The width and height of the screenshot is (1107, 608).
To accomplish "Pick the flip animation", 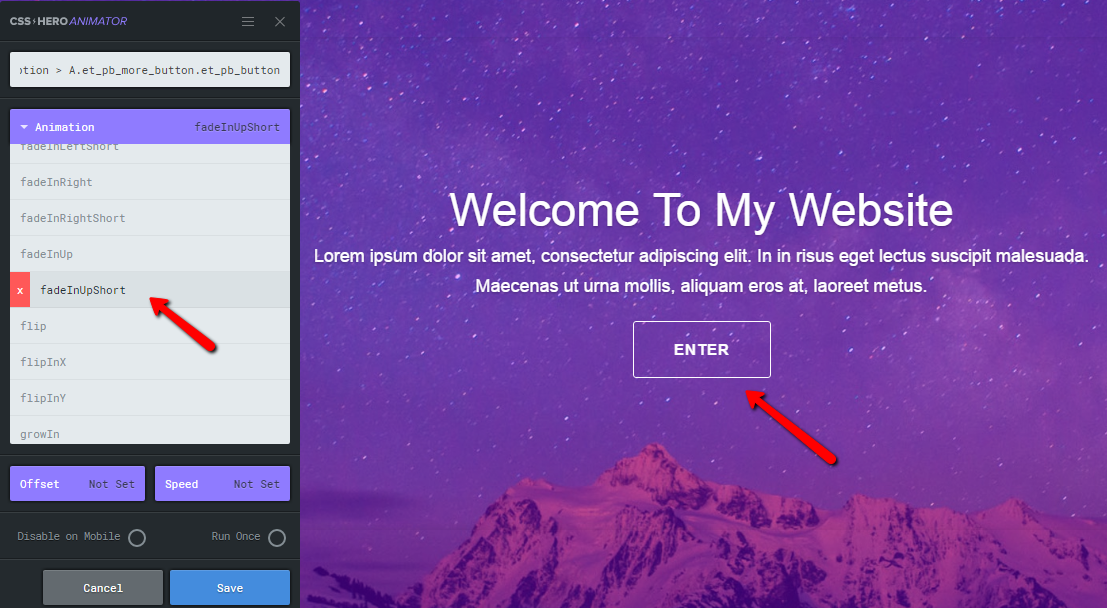I will click(150, 326).
